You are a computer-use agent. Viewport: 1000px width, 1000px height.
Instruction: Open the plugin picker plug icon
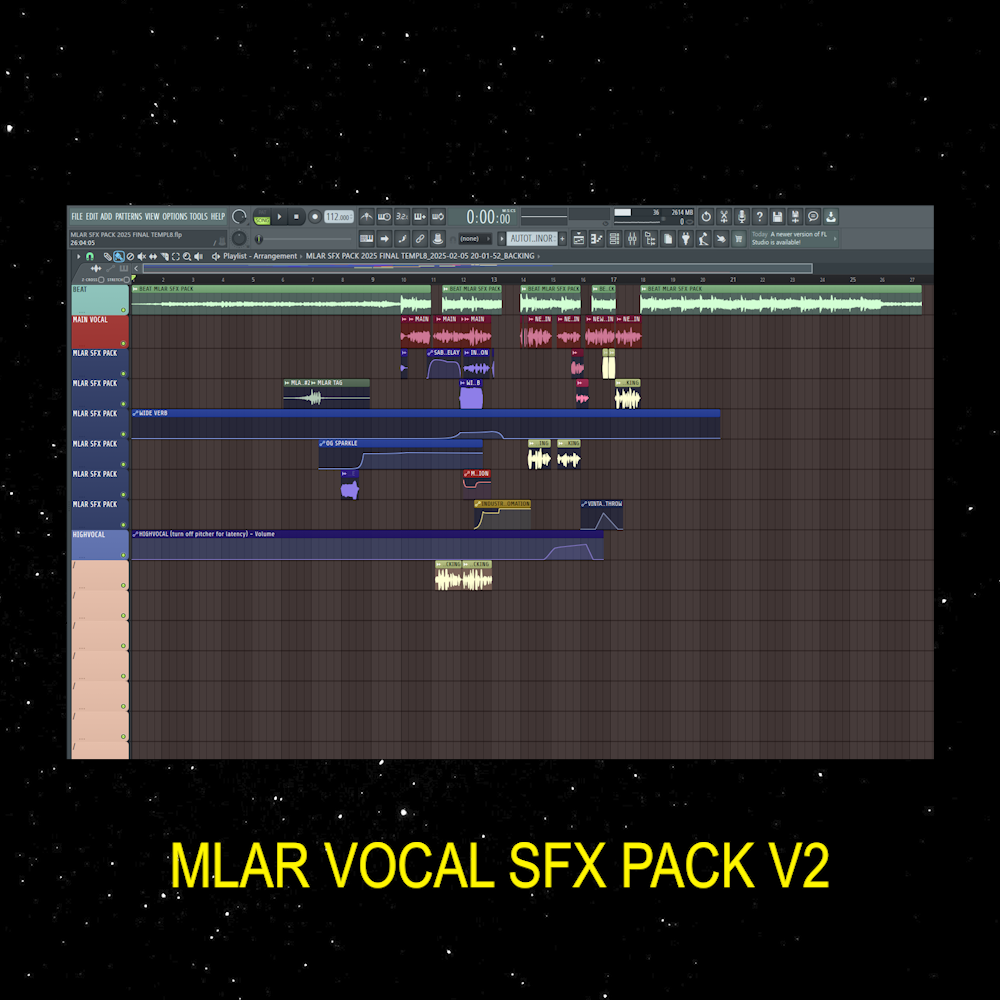[686, 239]
